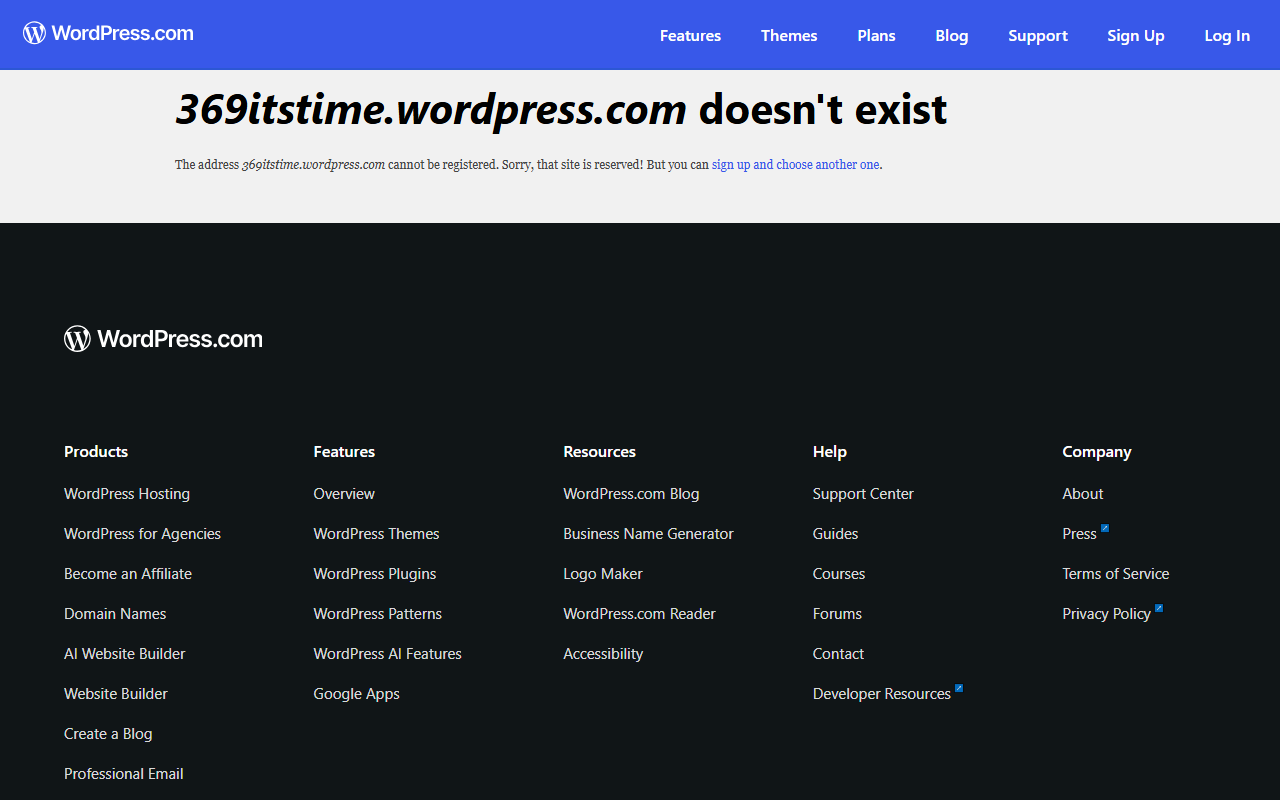Open the Contact link
This screenshot has height=800, width=1280.
click(x=838, y=654)
